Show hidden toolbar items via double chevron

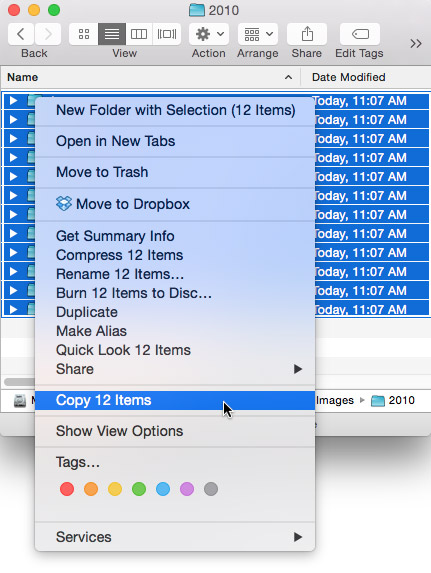pyautogui.click(x=416, y=44)
